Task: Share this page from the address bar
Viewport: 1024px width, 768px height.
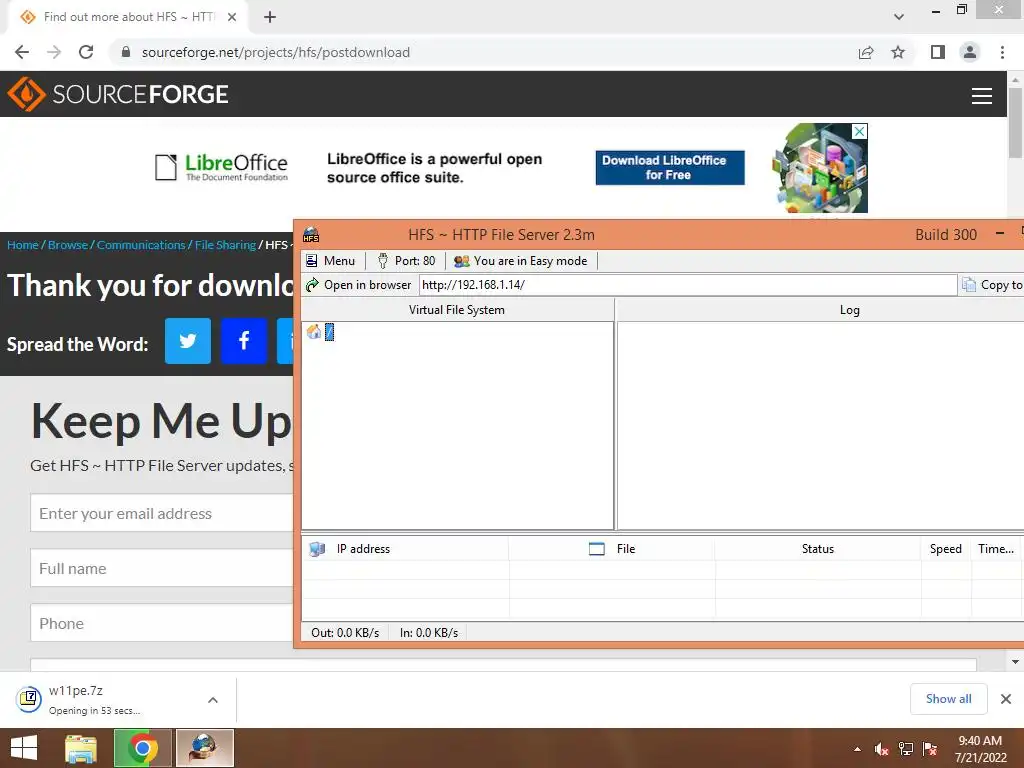Action: pos(866,52)
